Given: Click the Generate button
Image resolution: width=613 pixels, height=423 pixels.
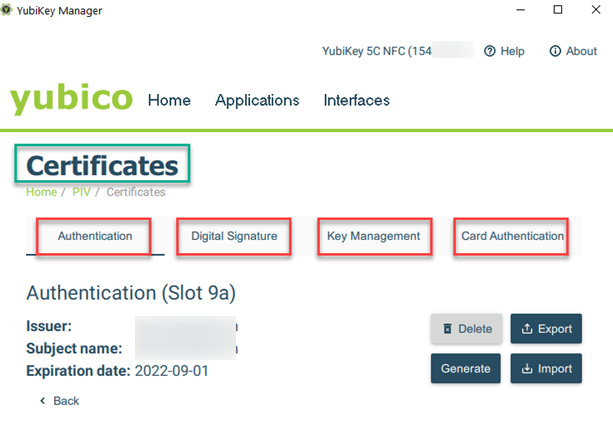Looking at the screenshot, I should [466, 369].
